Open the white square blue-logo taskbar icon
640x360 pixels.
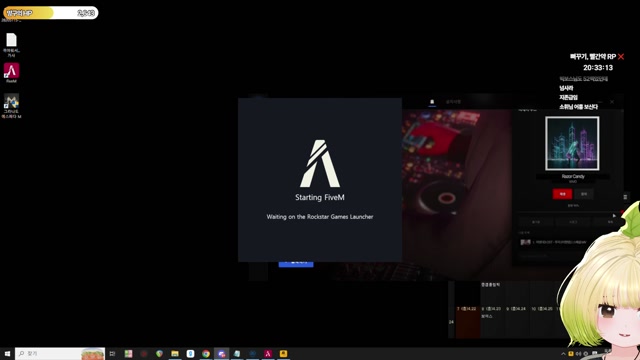click(x=190, y=354)
